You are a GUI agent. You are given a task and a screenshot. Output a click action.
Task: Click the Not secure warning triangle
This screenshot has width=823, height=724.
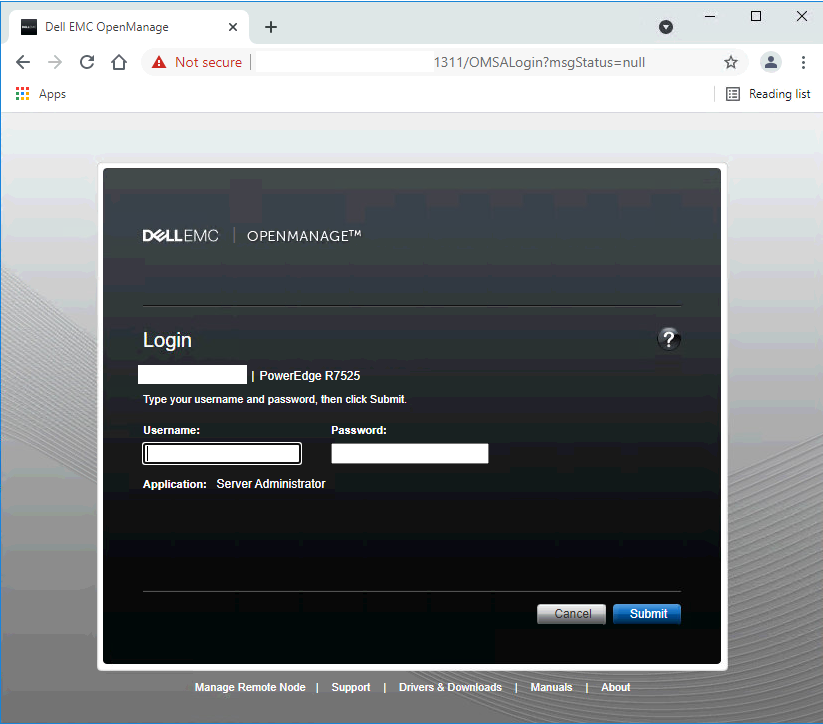pyautogui.click(x=159, y=62)
